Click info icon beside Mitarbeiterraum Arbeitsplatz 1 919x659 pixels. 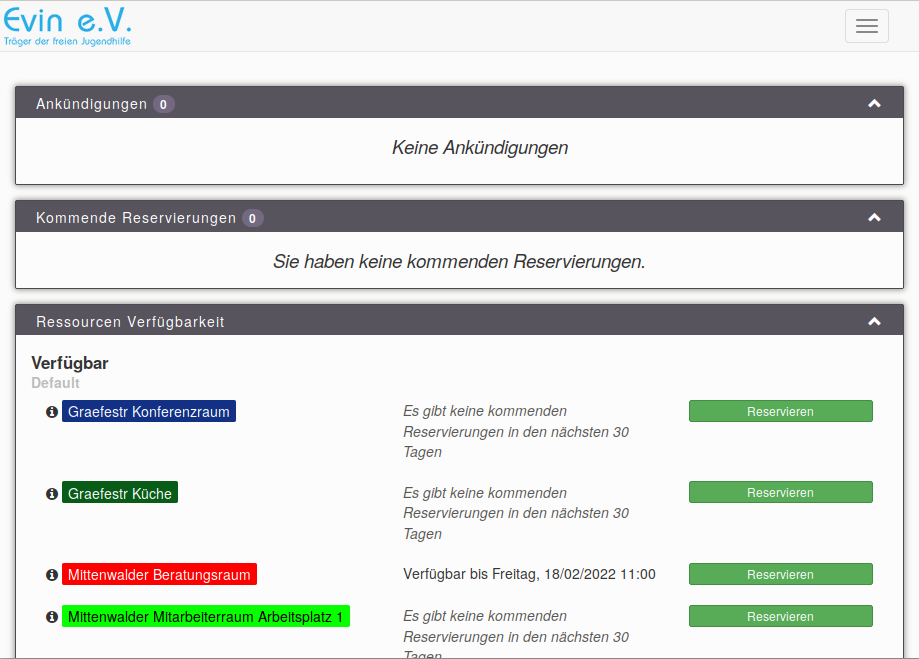52,617
